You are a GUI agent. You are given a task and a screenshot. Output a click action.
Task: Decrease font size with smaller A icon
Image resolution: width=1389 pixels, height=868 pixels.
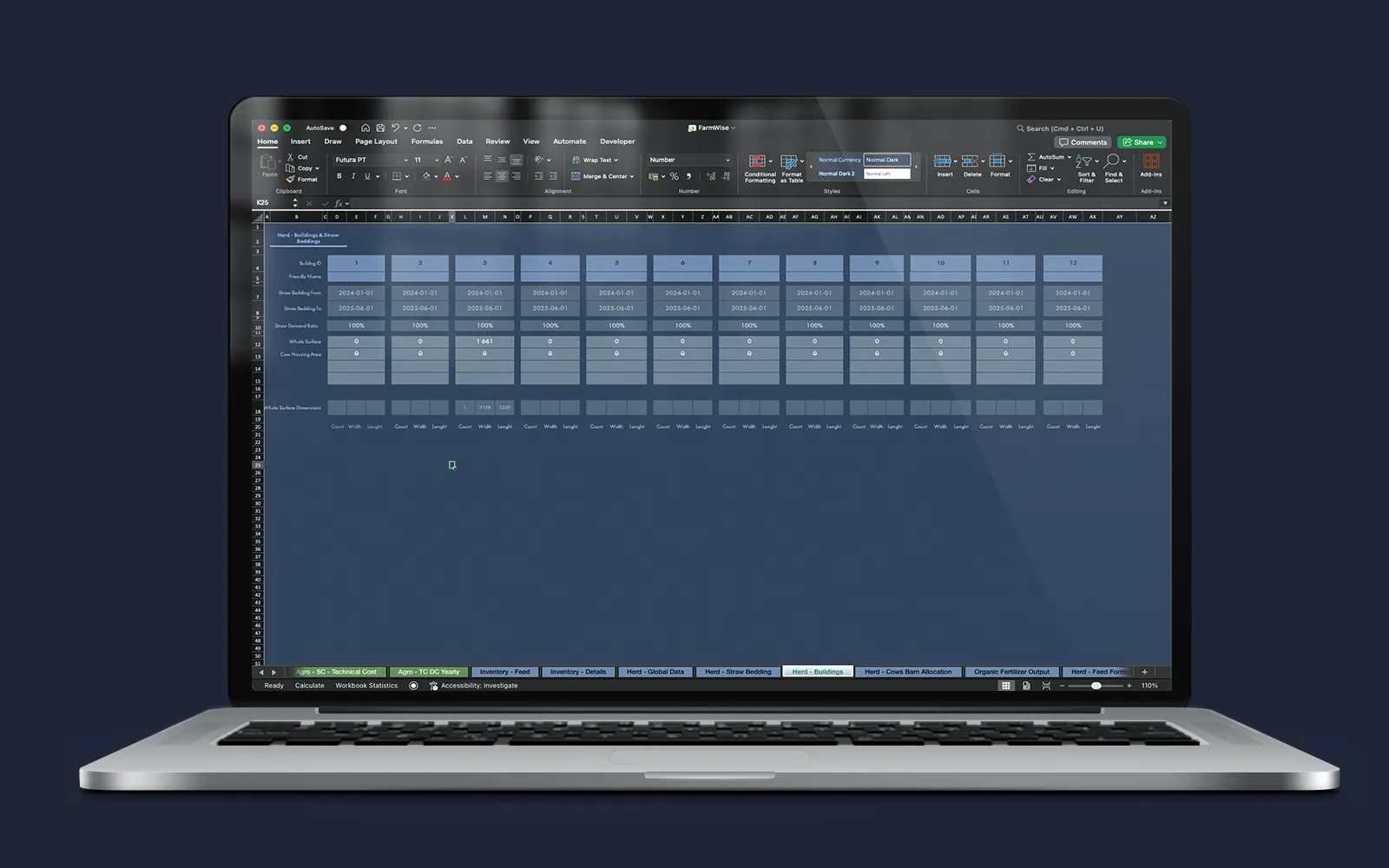[463, 160]
